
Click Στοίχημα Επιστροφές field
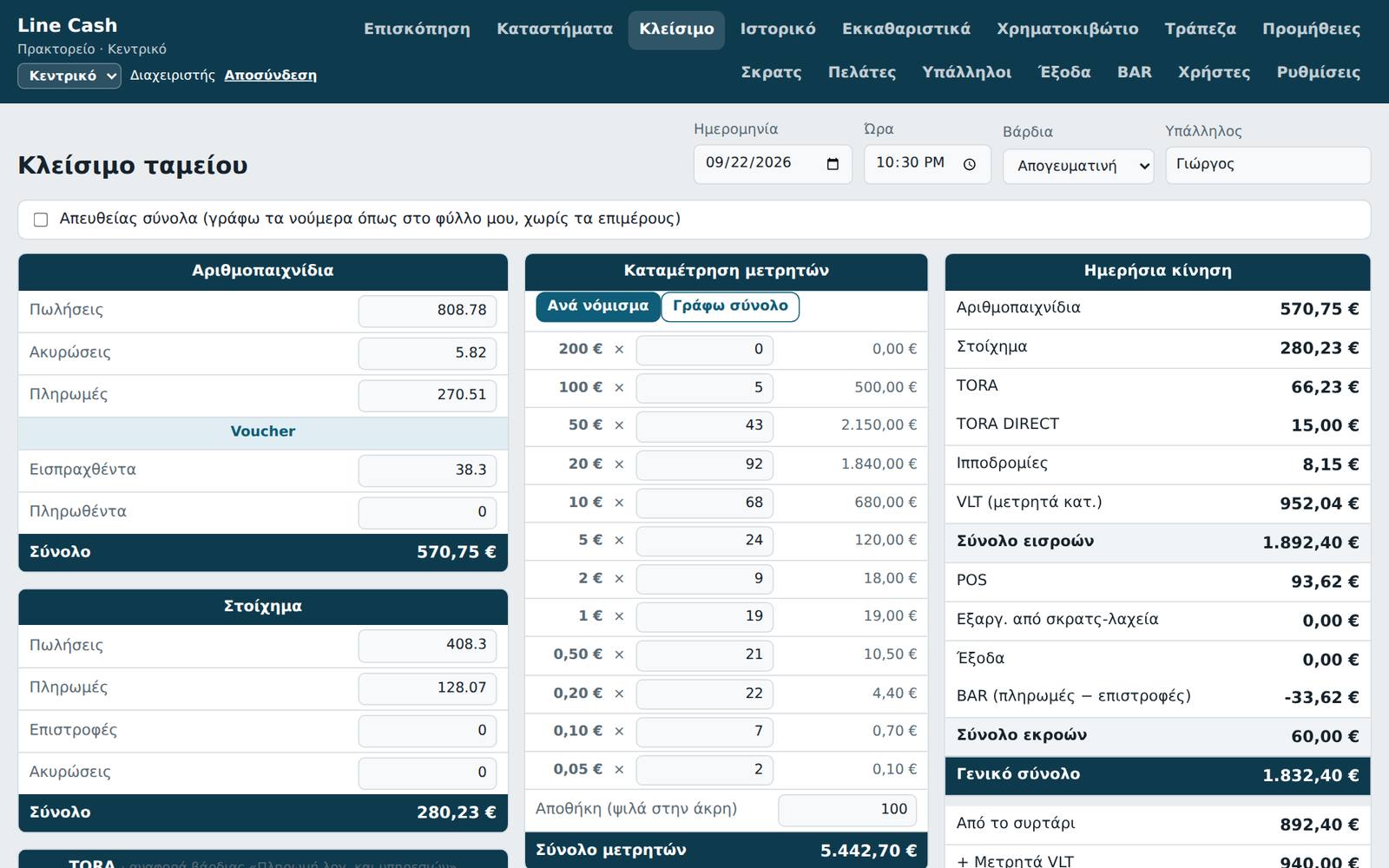pyautogui.click(x=427, y=731)
